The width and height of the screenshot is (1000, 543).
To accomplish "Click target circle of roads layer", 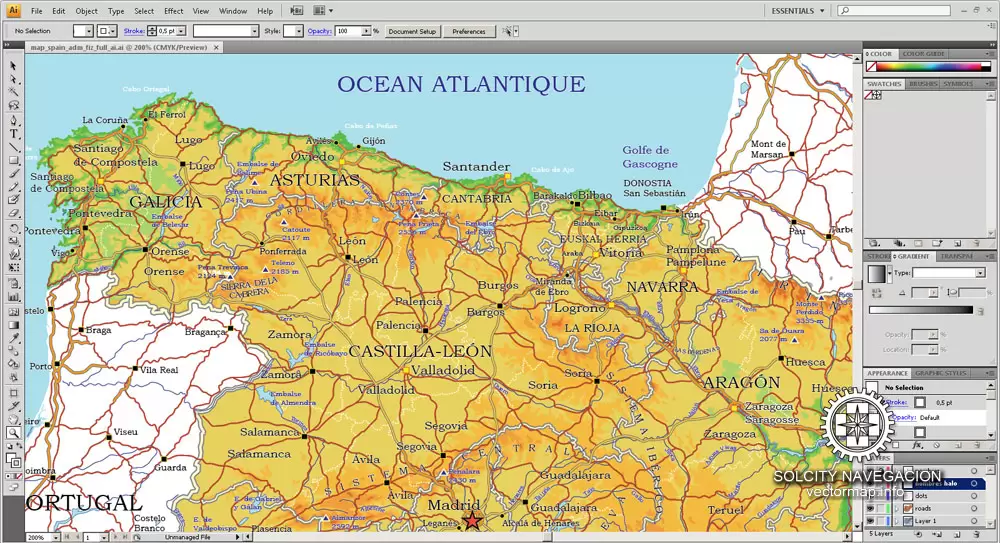I will point(974,509).
